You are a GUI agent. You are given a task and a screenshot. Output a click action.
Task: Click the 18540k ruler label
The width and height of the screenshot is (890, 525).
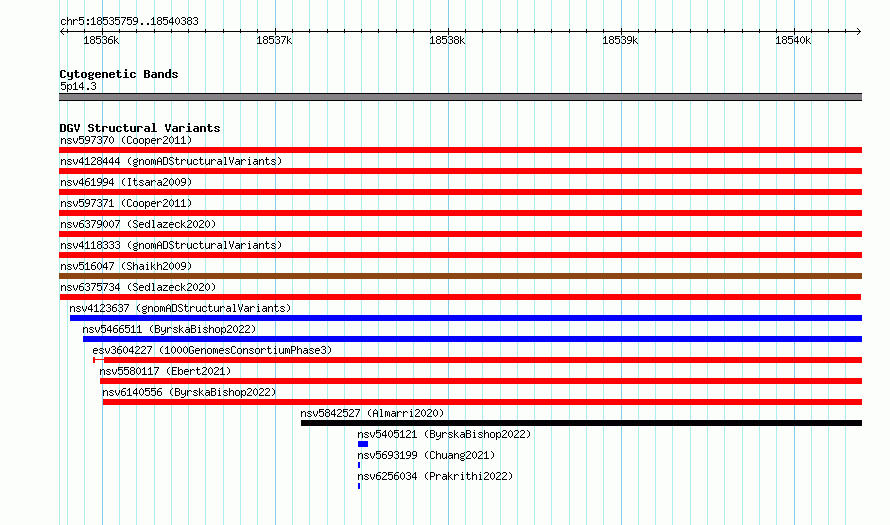(x=794, y=40)
